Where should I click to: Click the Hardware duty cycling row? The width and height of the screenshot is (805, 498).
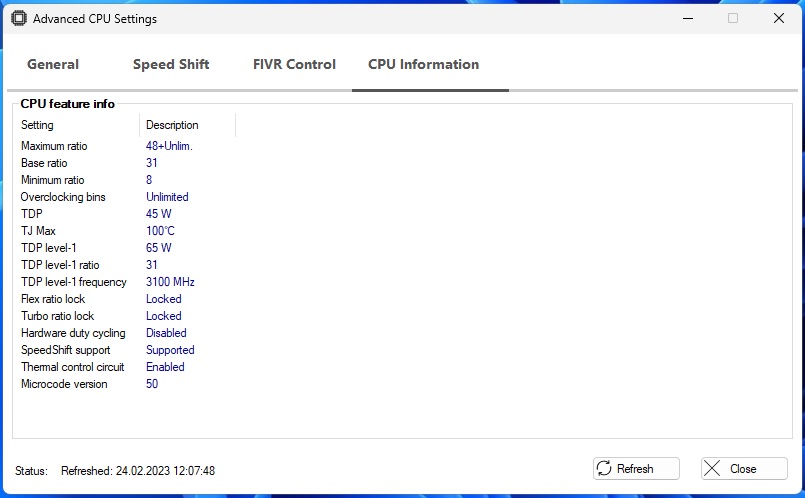click(x=73, y=333)
